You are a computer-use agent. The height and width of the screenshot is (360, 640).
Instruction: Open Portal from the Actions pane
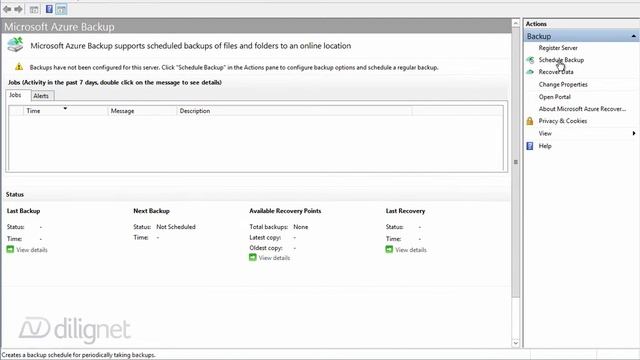click(554, 97)
